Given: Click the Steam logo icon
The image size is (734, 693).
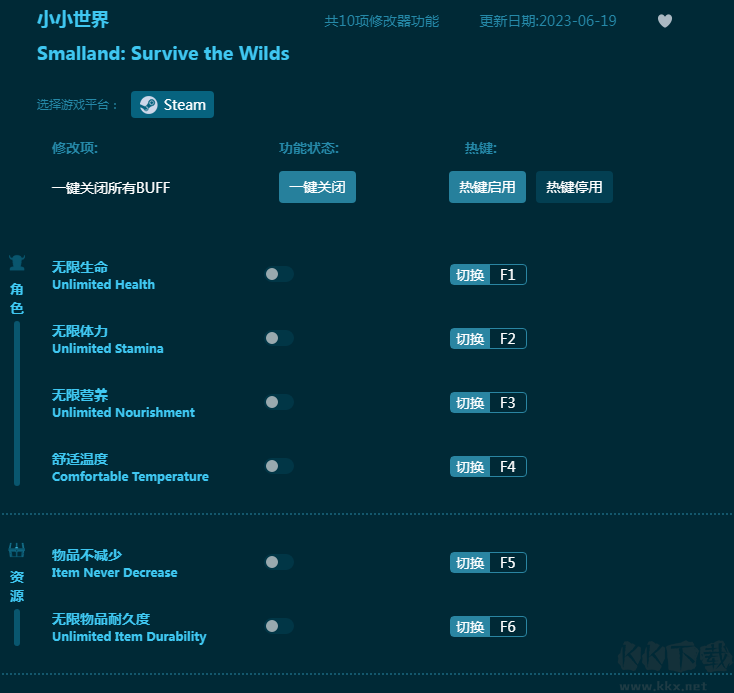Looking at the screenshot, I should coord(149,105).
